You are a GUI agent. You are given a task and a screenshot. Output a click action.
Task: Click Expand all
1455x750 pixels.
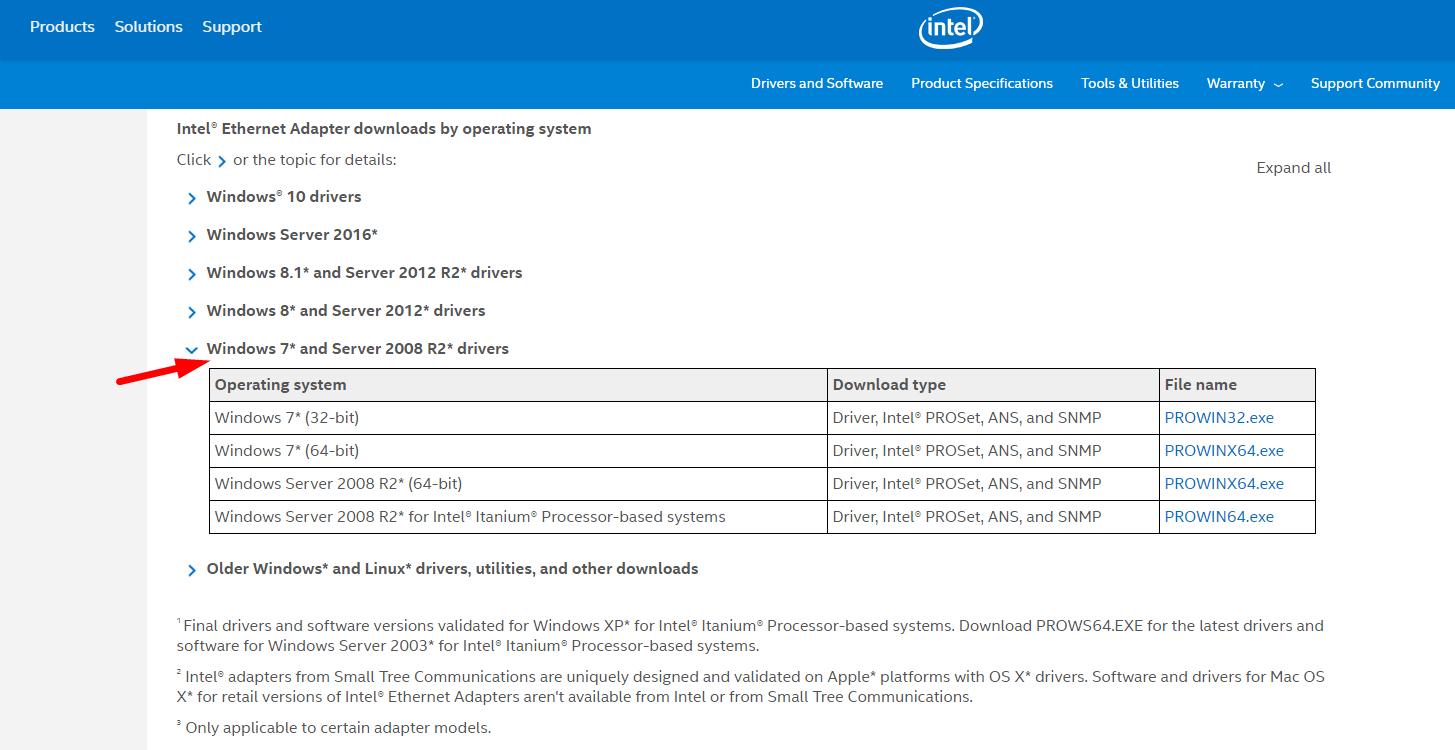coord(1293,168)
